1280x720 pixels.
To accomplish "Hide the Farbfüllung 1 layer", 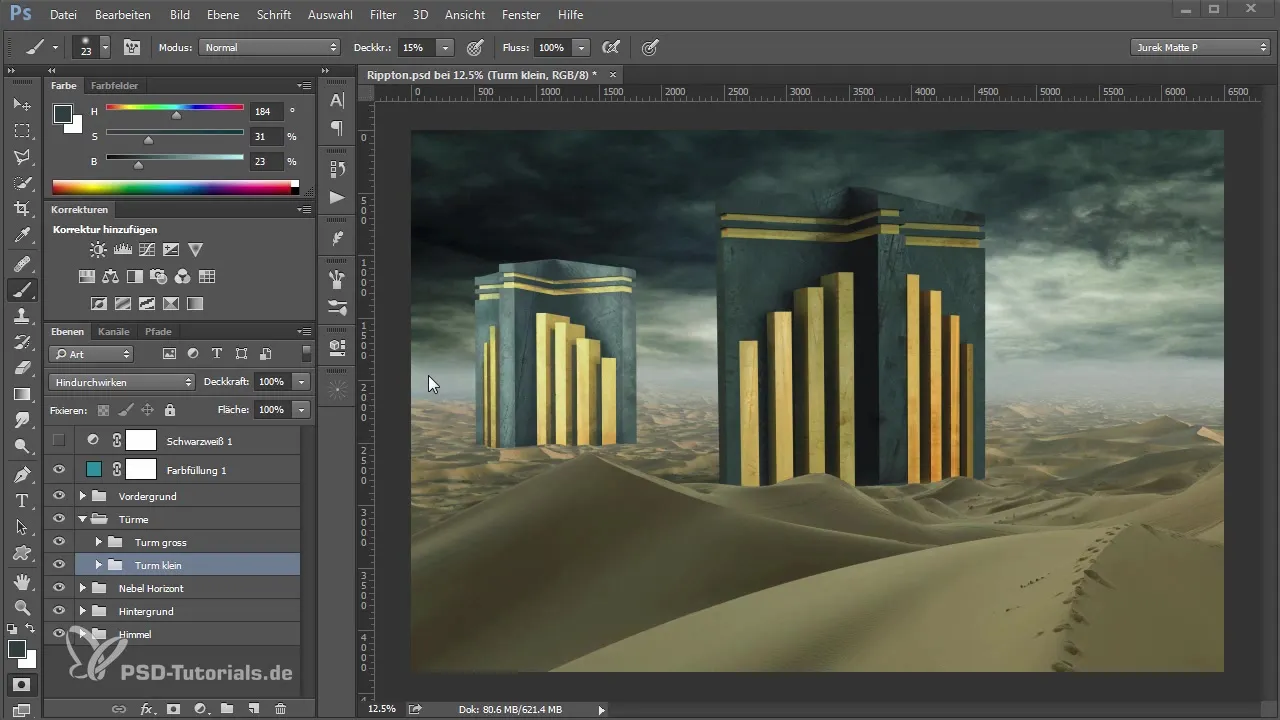I will 59,469.
